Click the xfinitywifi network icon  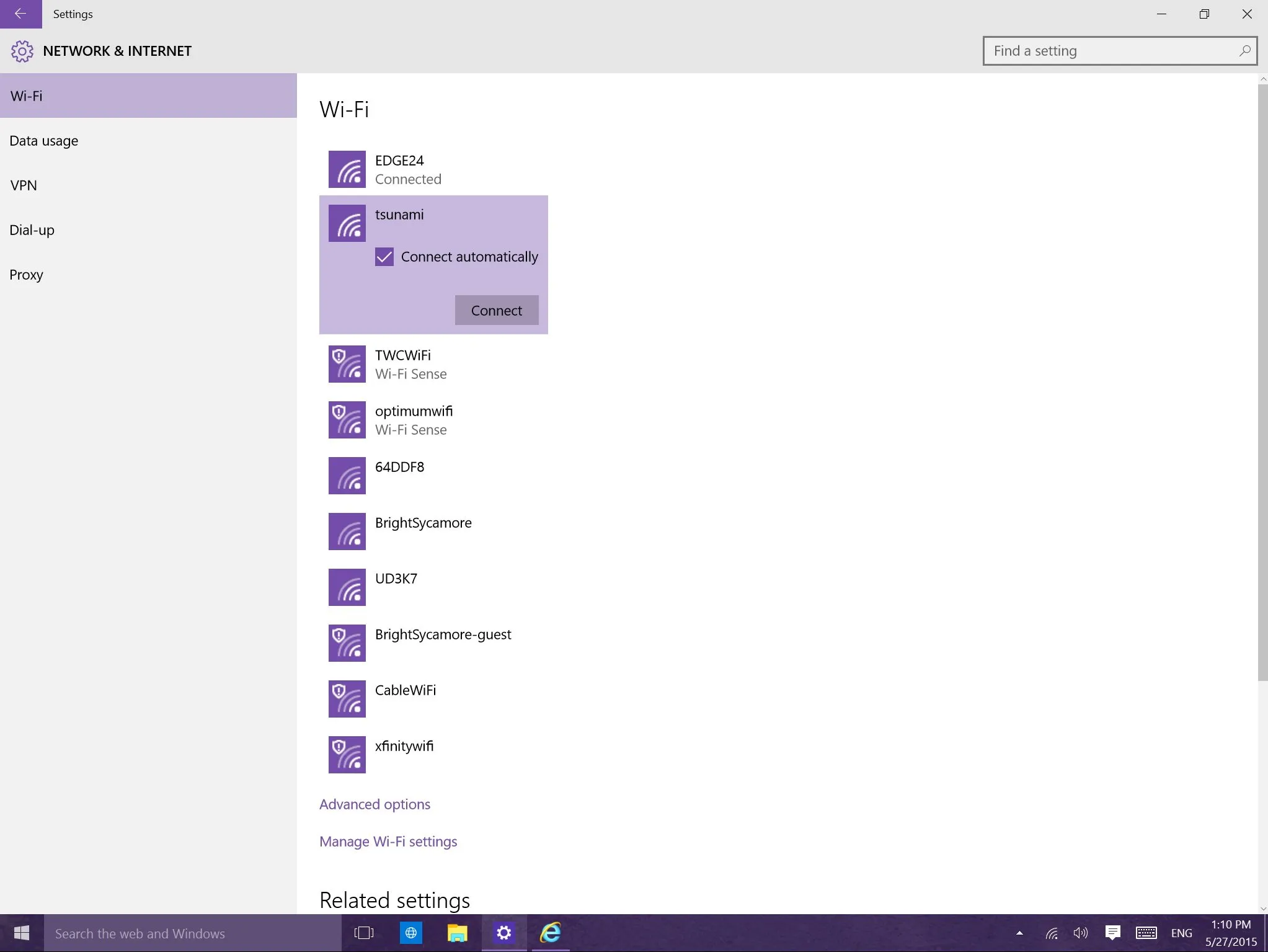click(x=348, y=754)
